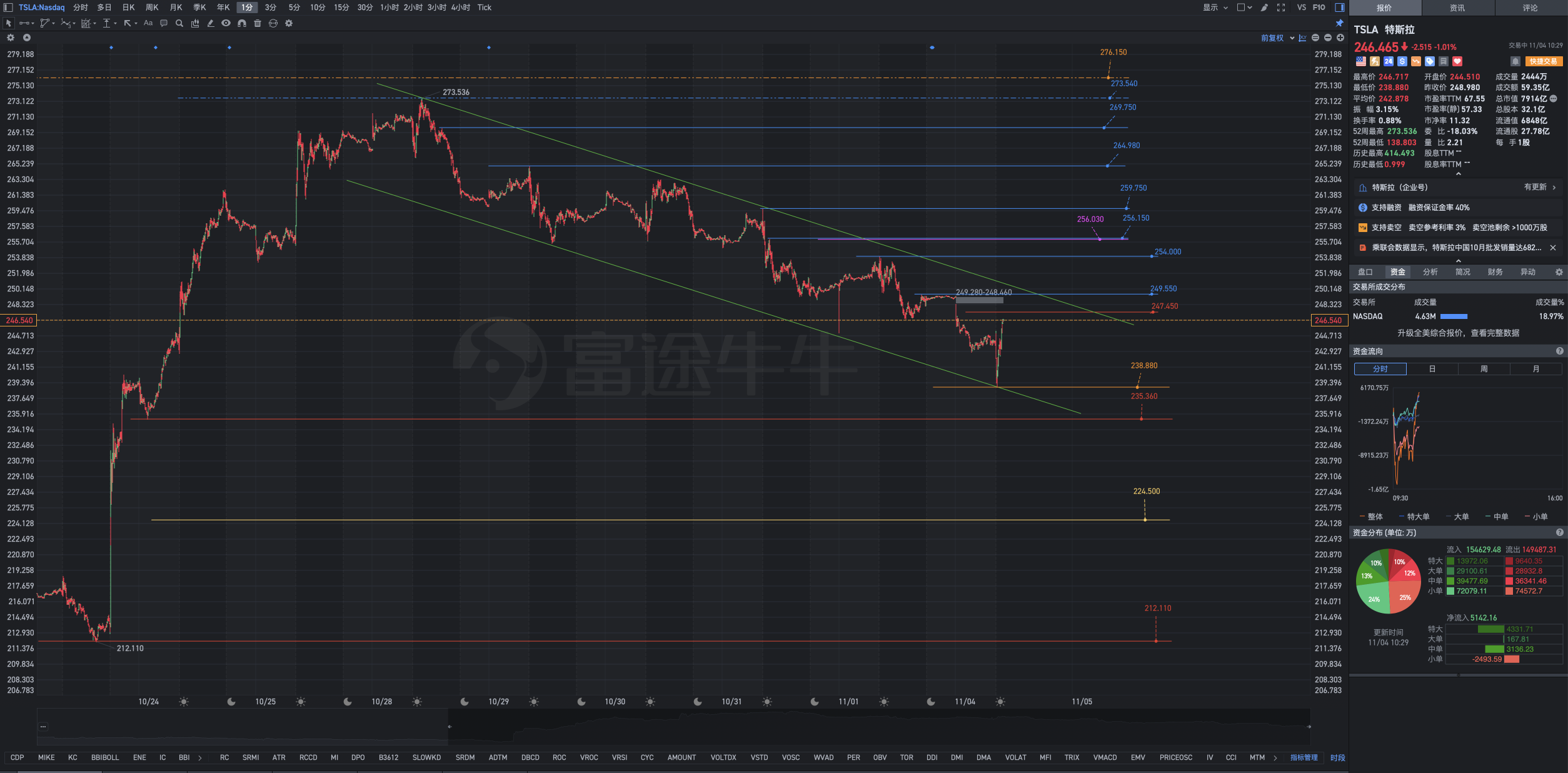Add a comment bubble annotation
The width and height of the screenshot is (1568, 773).
point(164,23)
